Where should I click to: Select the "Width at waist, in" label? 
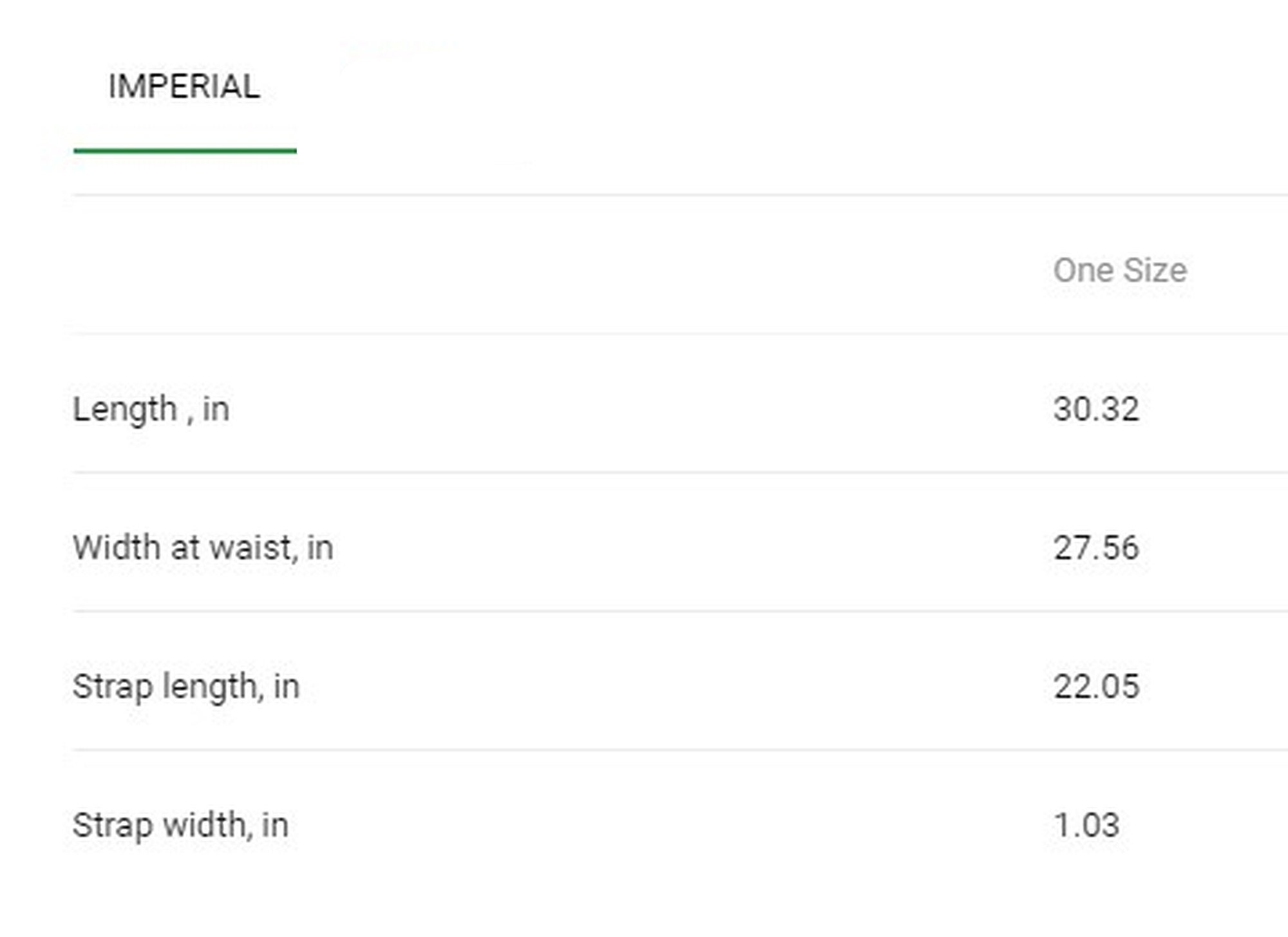click(x=203, y=547)
